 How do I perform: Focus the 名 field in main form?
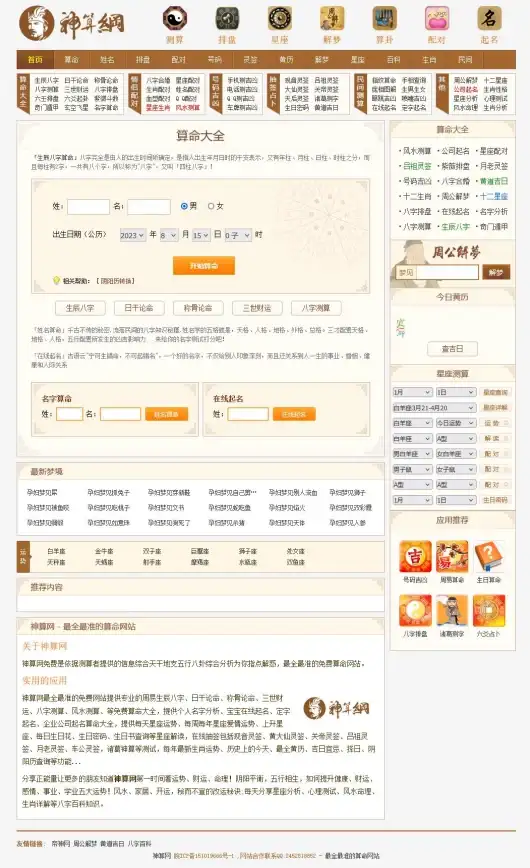pos(148,206)
